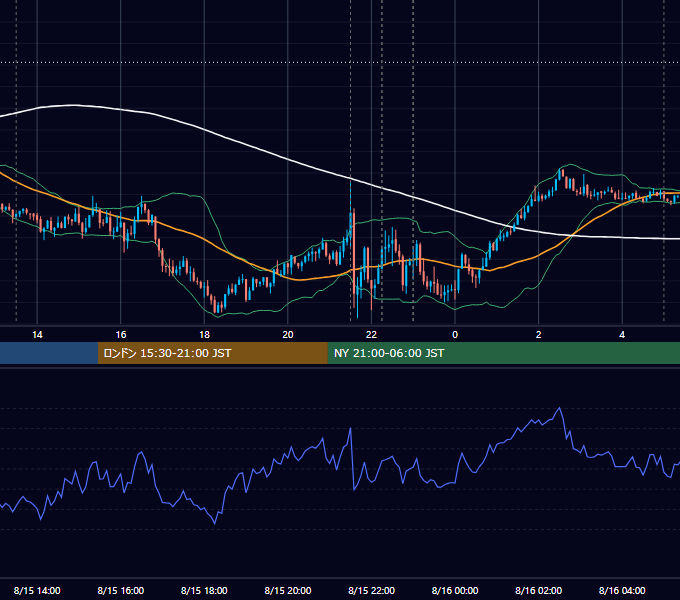Click the 8/16 02:00 date label

(539, 590)
